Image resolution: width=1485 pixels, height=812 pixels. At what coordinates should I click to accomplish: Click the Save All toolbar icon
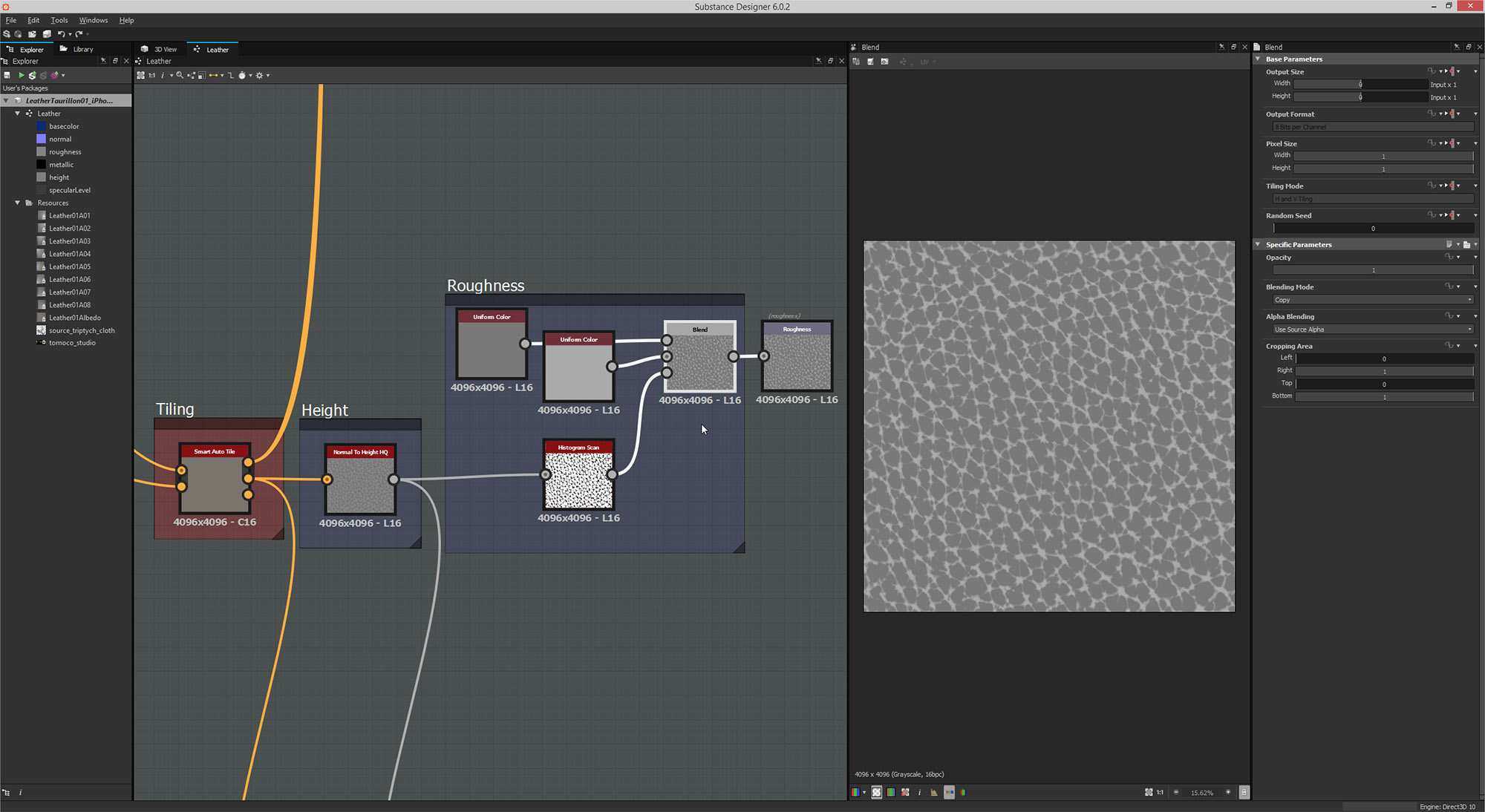(x=46, y=33)
